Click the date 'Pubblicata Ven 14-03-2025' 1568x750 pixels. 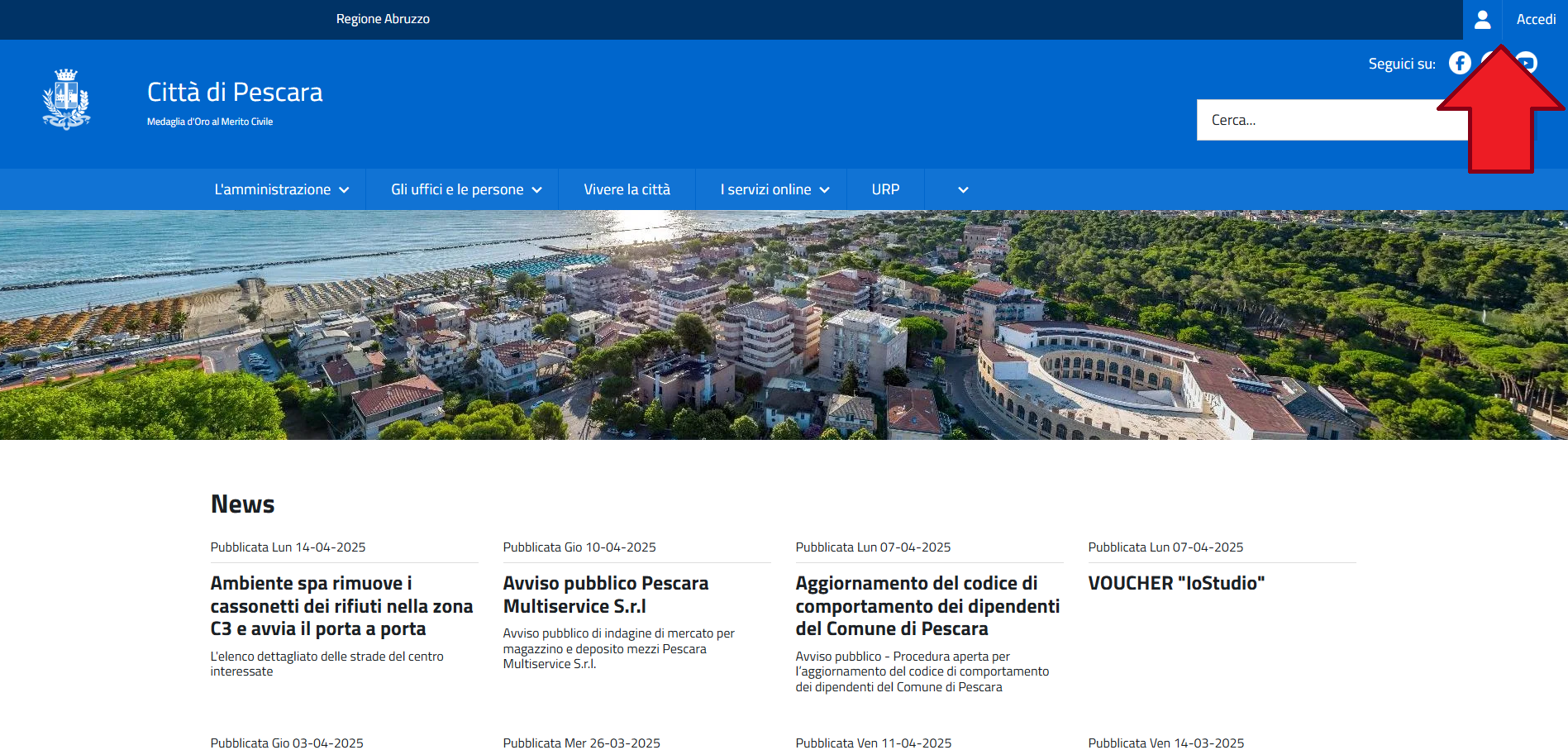pos(1166,743)
